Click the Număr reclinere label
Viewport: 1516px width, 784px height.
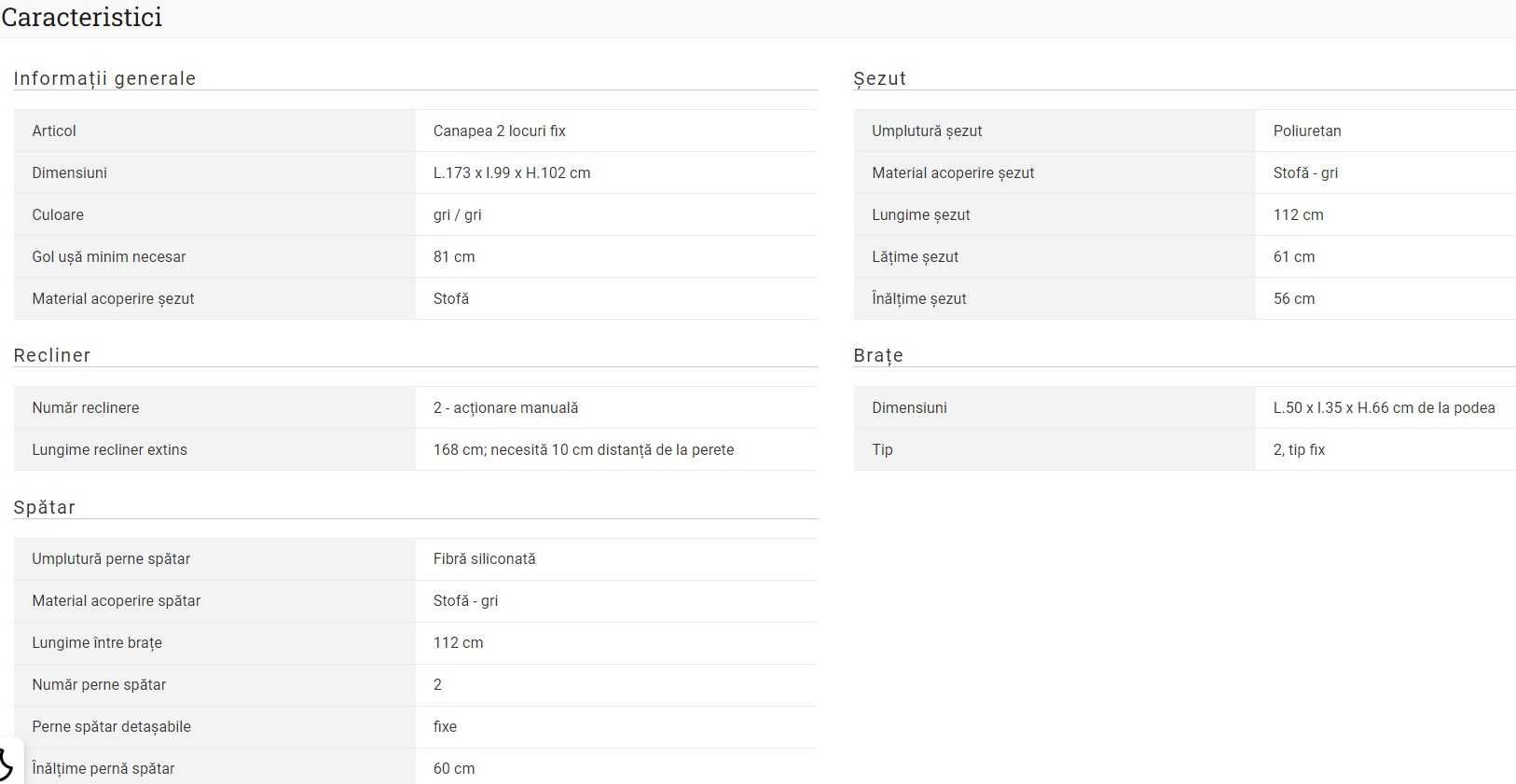[x=85, y=407]
